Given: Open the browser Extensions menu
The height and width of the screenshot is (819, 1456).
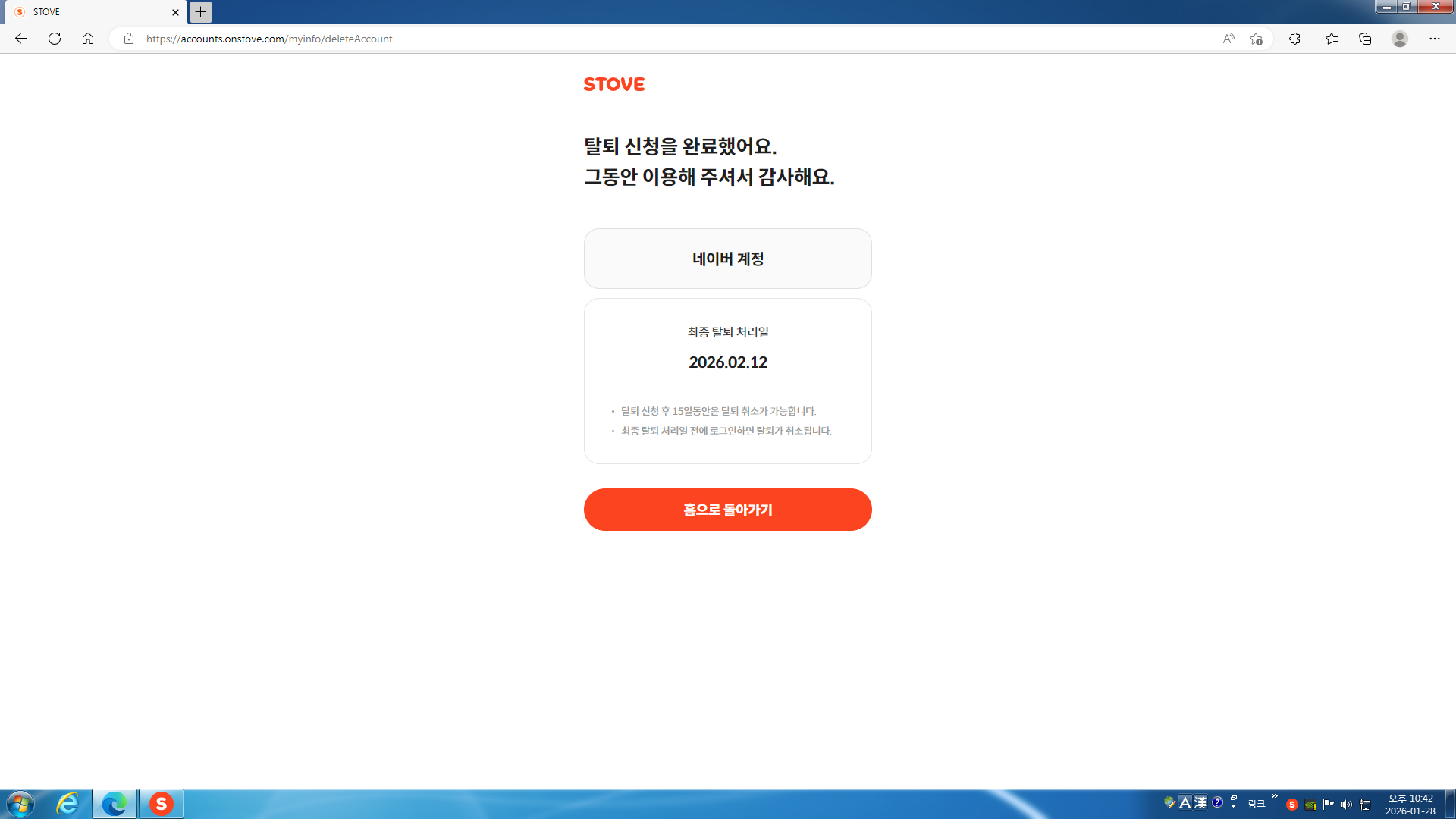Looking at the screenshot, I should [x=1294, y=39].
